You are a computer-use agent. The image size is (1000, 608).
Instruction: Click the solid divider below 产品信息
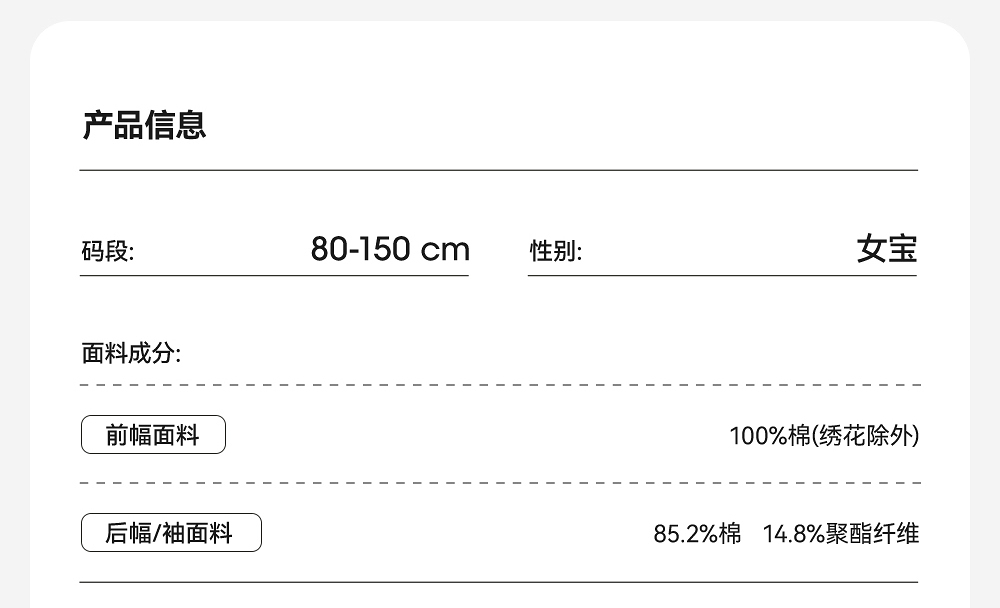click(499, 171)
